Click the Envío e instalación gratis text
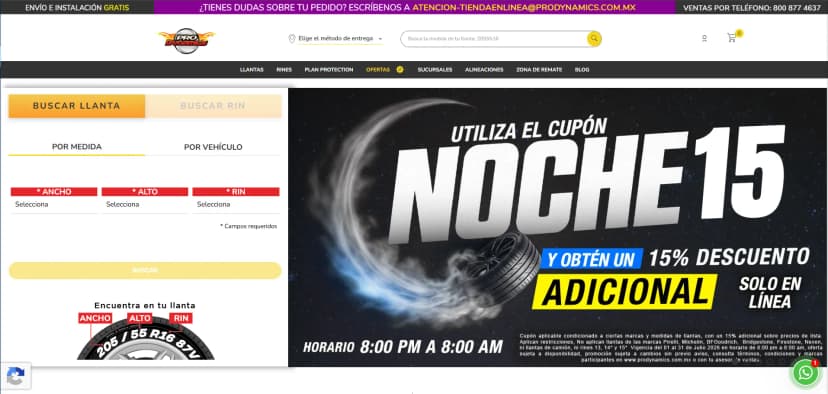Viewport: 828px width, 394px height. pos(77,8)
